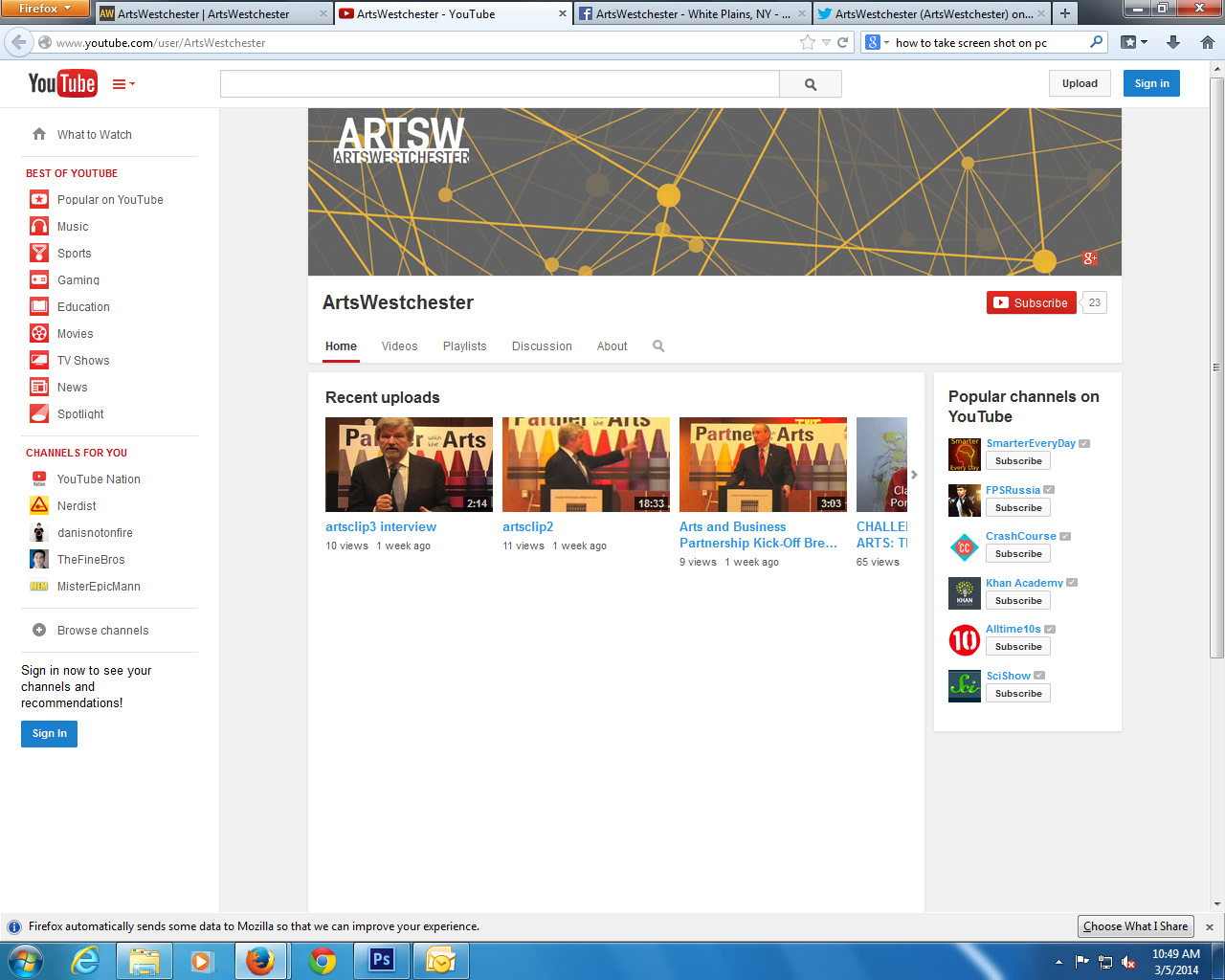Viewport: 1225px width, 980px height.
Task: Open the Windows Start menu
Action: tap(26, 961)
